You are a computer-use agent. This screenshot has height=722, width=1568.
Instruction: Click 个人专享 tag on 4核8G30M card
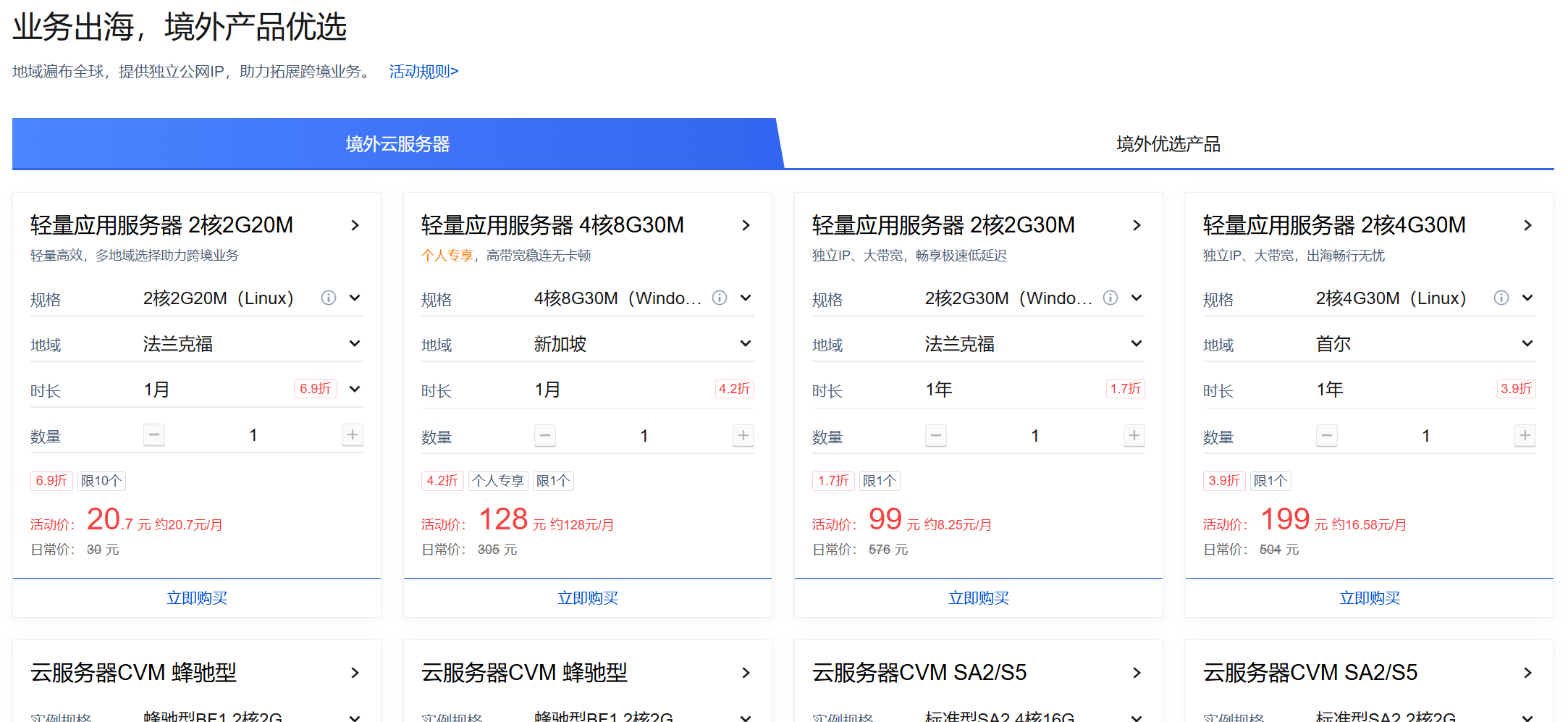tap(498, 481)
